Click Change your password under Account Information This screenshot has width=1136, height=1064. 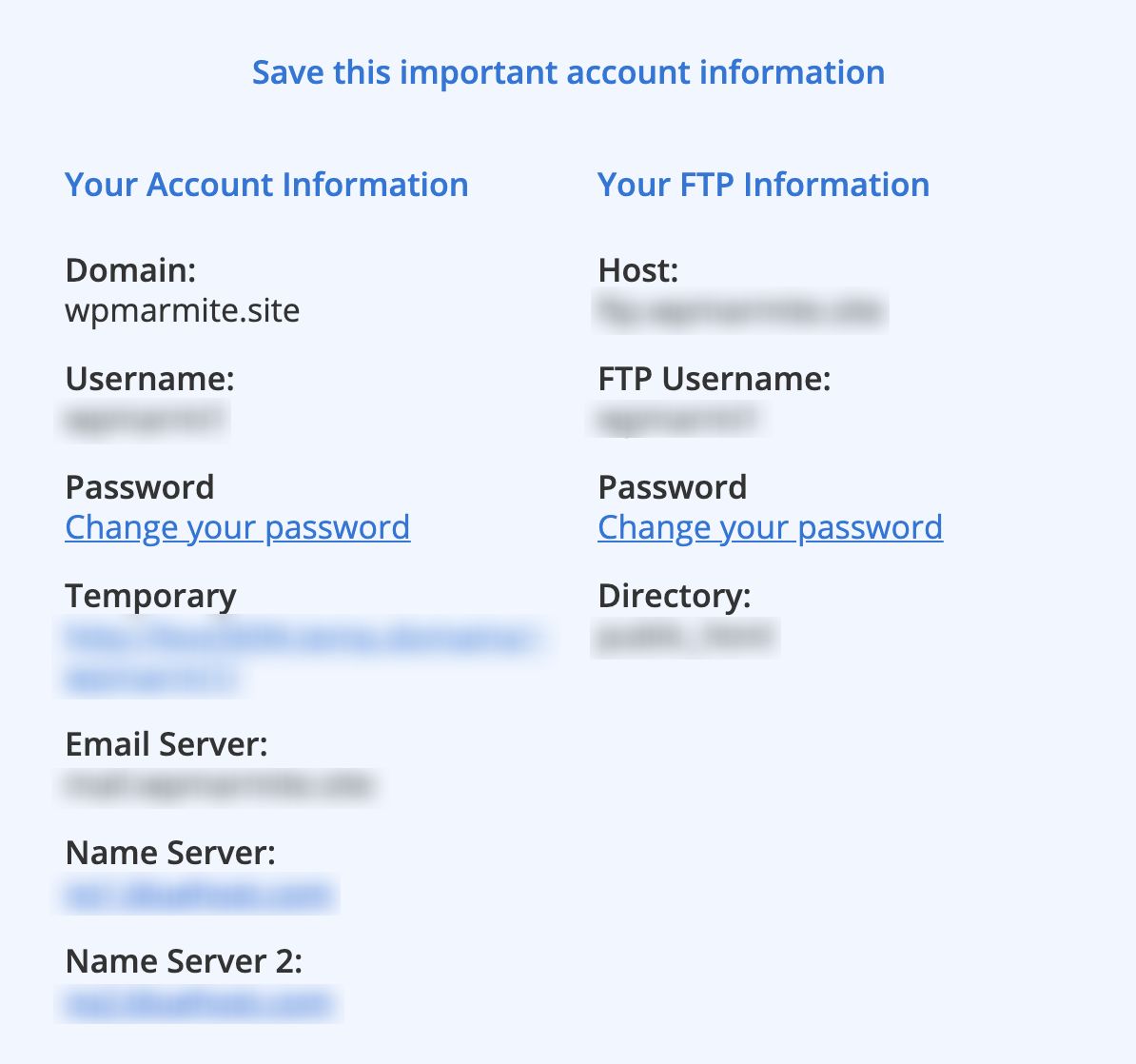pyautogui.click(x=237, y=527)
